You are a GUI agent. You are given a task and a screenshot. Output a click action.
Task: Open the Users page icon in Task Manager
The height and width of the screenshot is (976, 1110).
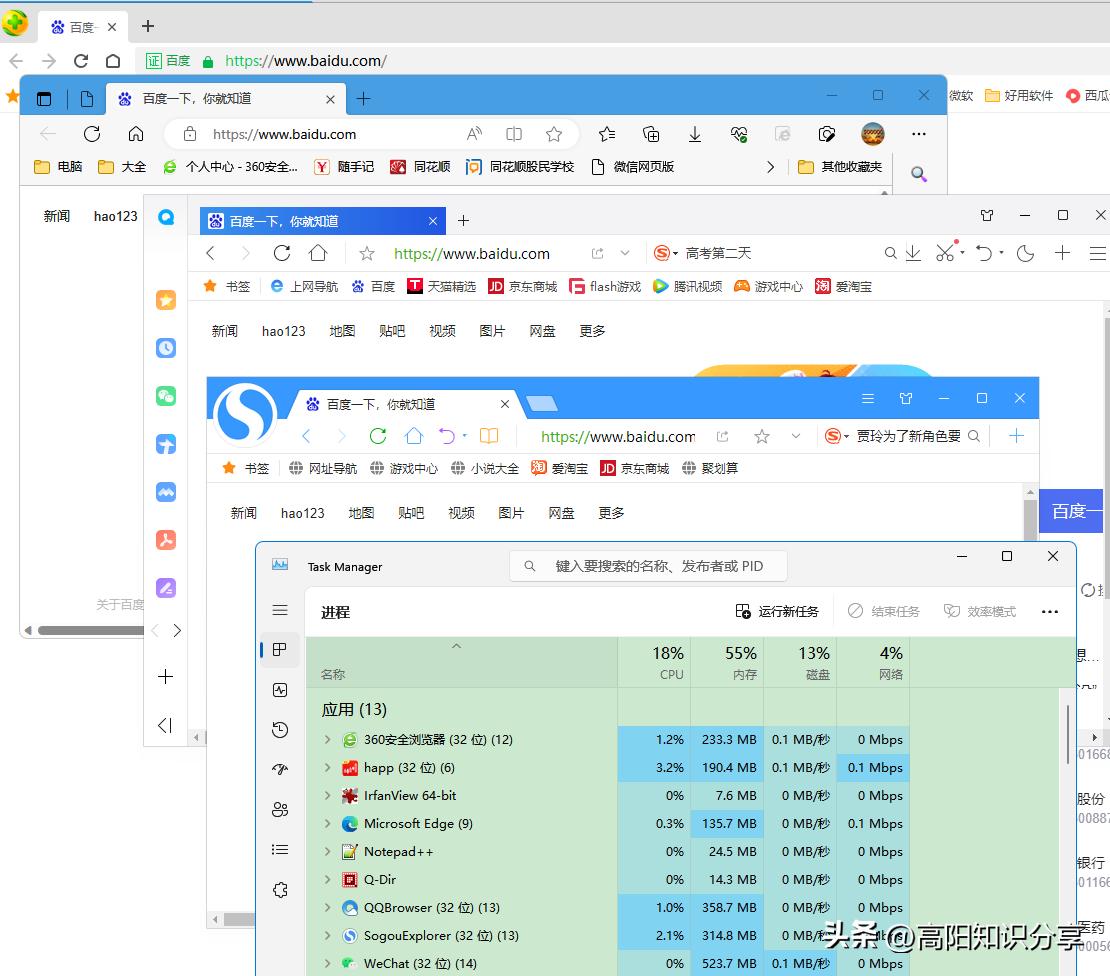tap(280, 810)
